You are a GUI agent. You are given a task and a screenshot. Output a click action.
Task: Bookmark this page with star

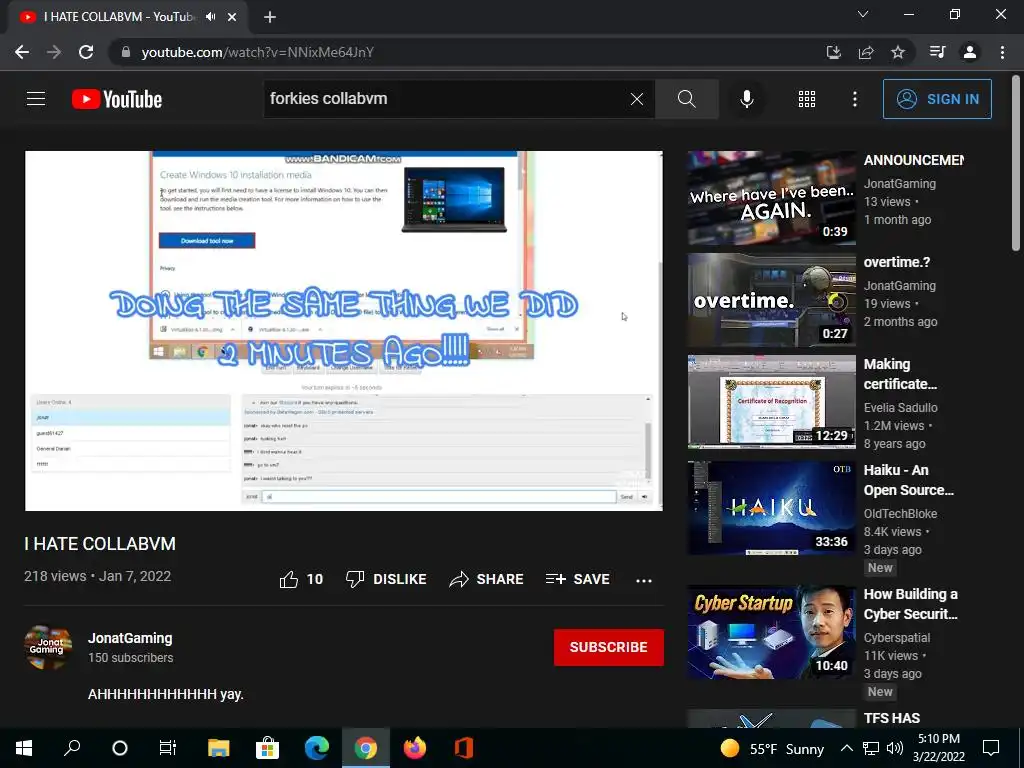tap(898, 52)
